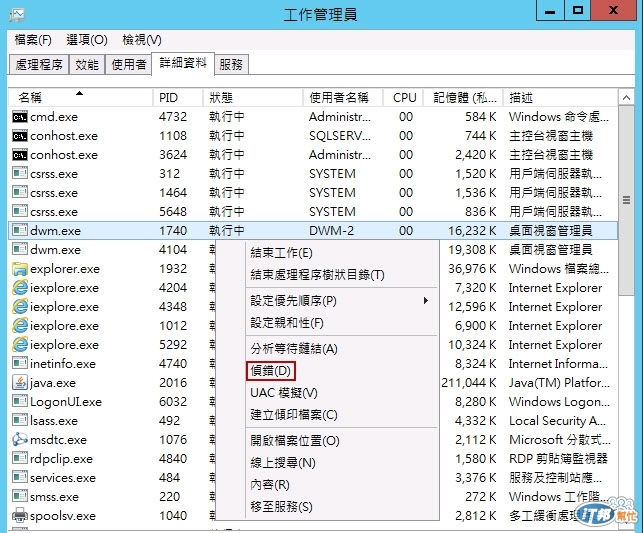Choose 偵錯(D) from context menu

(x=271, y=371)
